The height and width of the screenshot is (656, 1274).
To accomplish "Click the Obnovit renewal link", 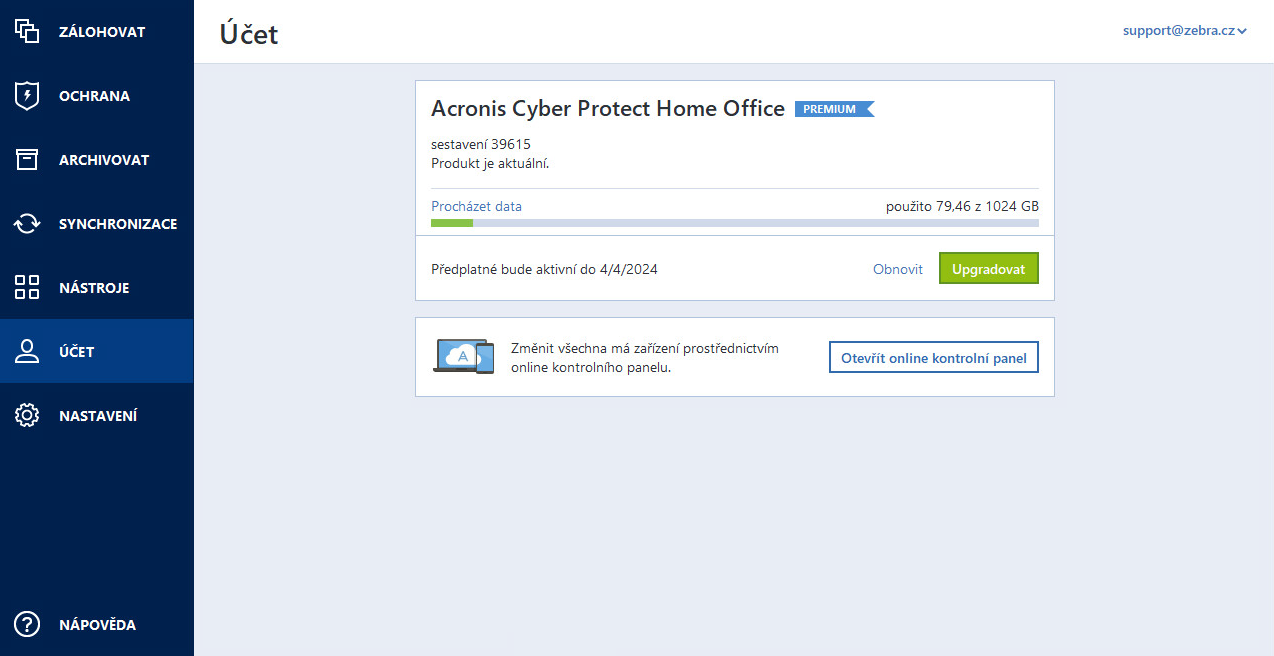I will coord(898,269).
